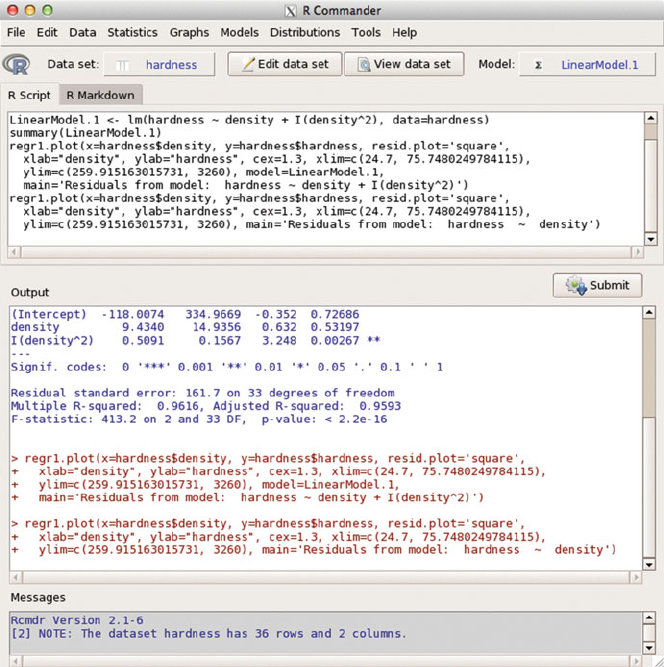Click the density 9.4340 coefficient row
664x667 pixels.
click(185, 327)
